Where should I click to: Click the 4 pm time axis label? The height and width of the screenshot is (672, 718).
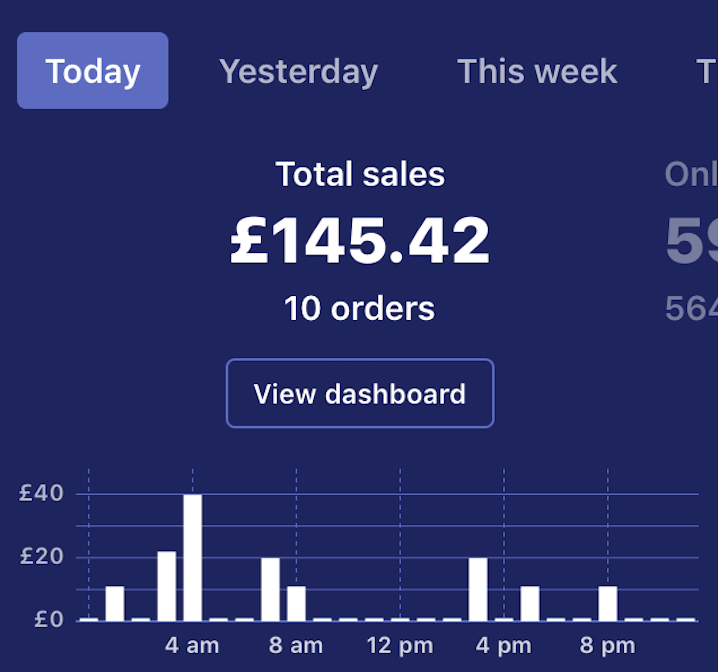tap(504, 645)
